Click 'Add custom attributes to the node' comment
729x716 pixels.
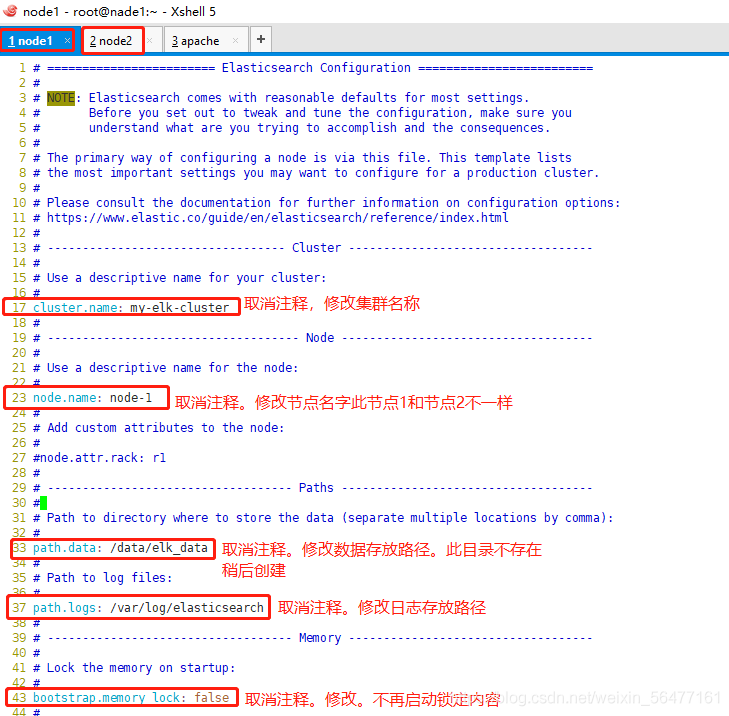[165, 428]
